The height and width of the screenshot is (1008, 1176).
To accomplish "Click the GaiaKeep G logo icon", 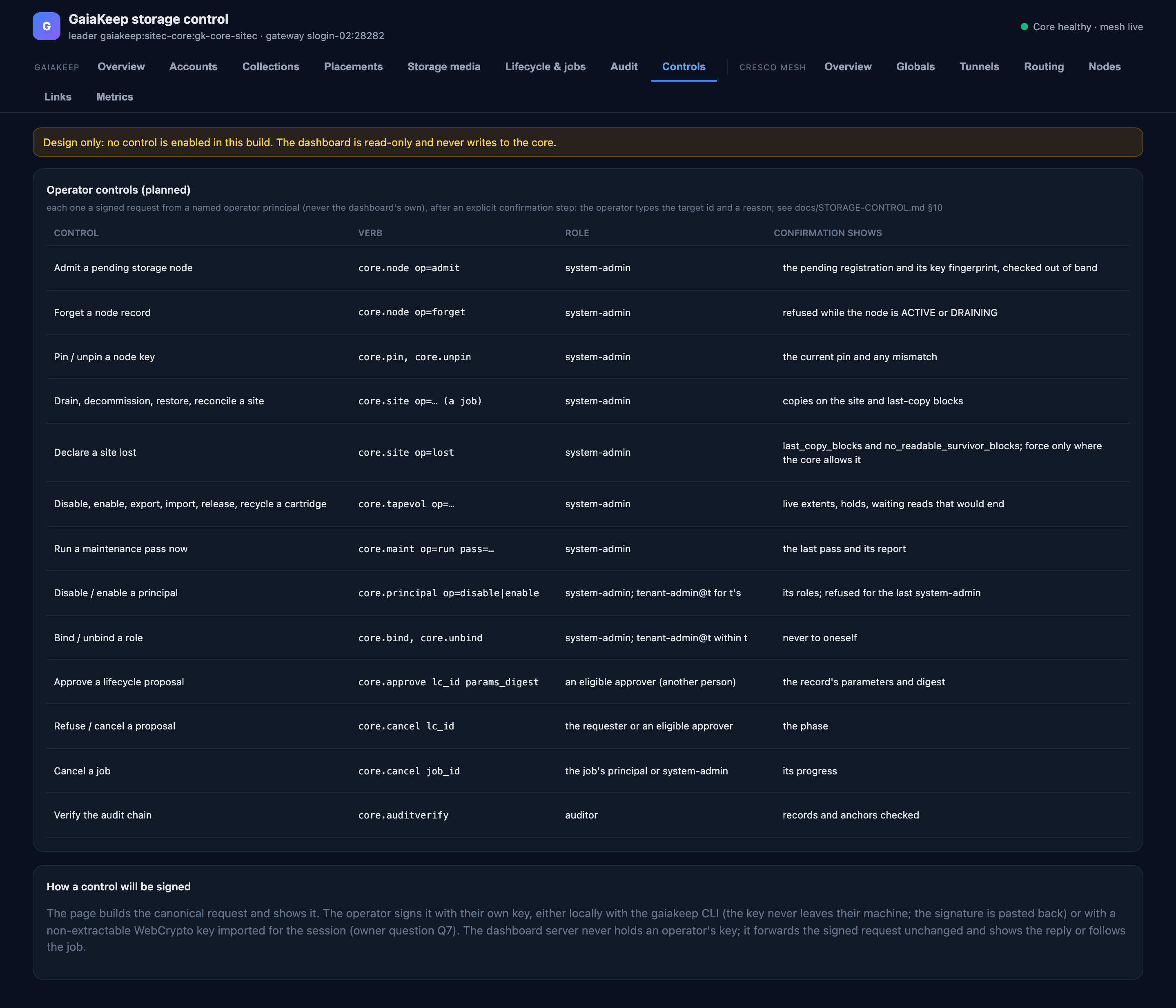I will (x=47, y=26).
